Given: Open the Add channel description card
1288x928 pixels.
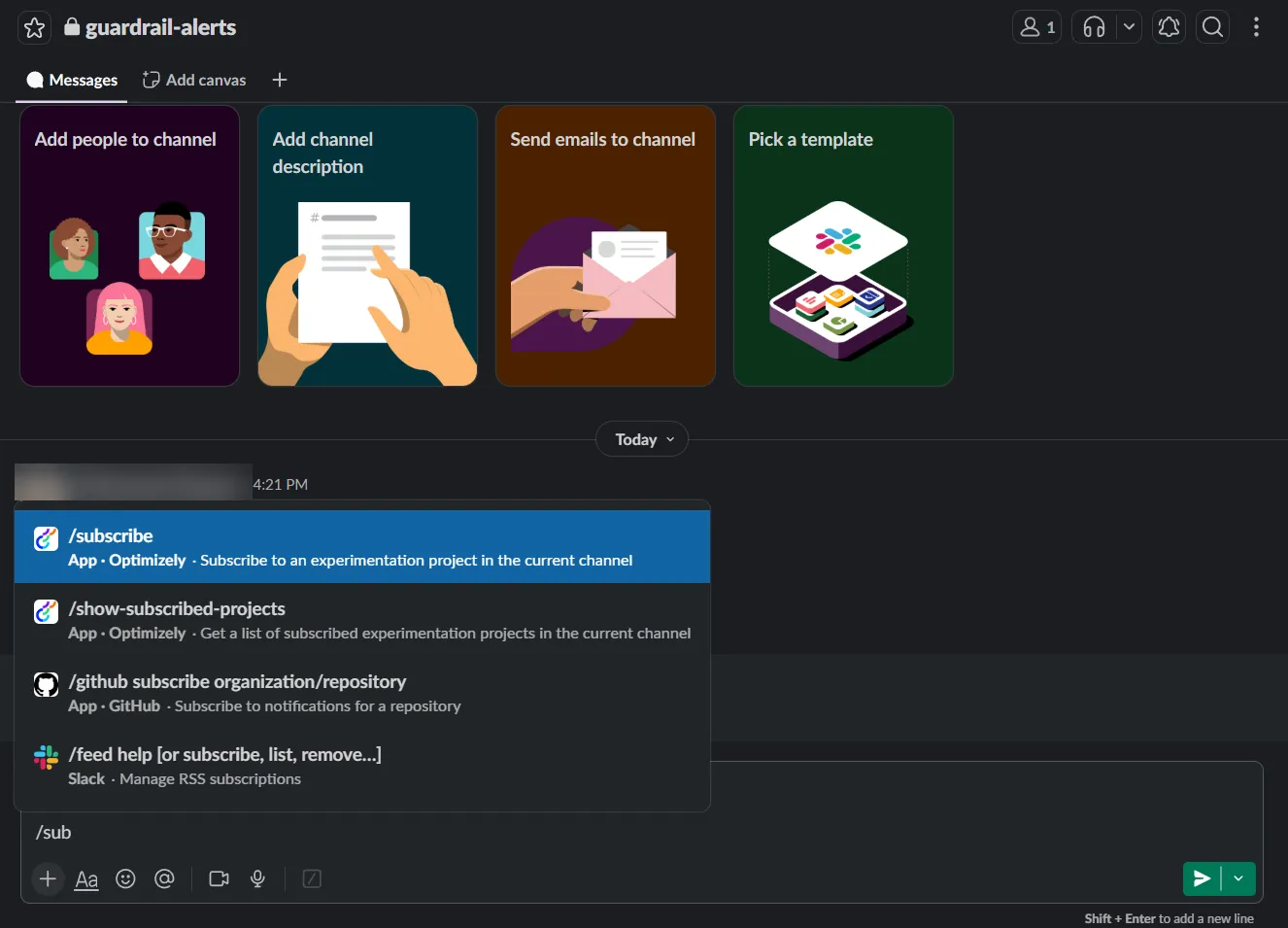Looking at the screenshot, I should [367, 246].
